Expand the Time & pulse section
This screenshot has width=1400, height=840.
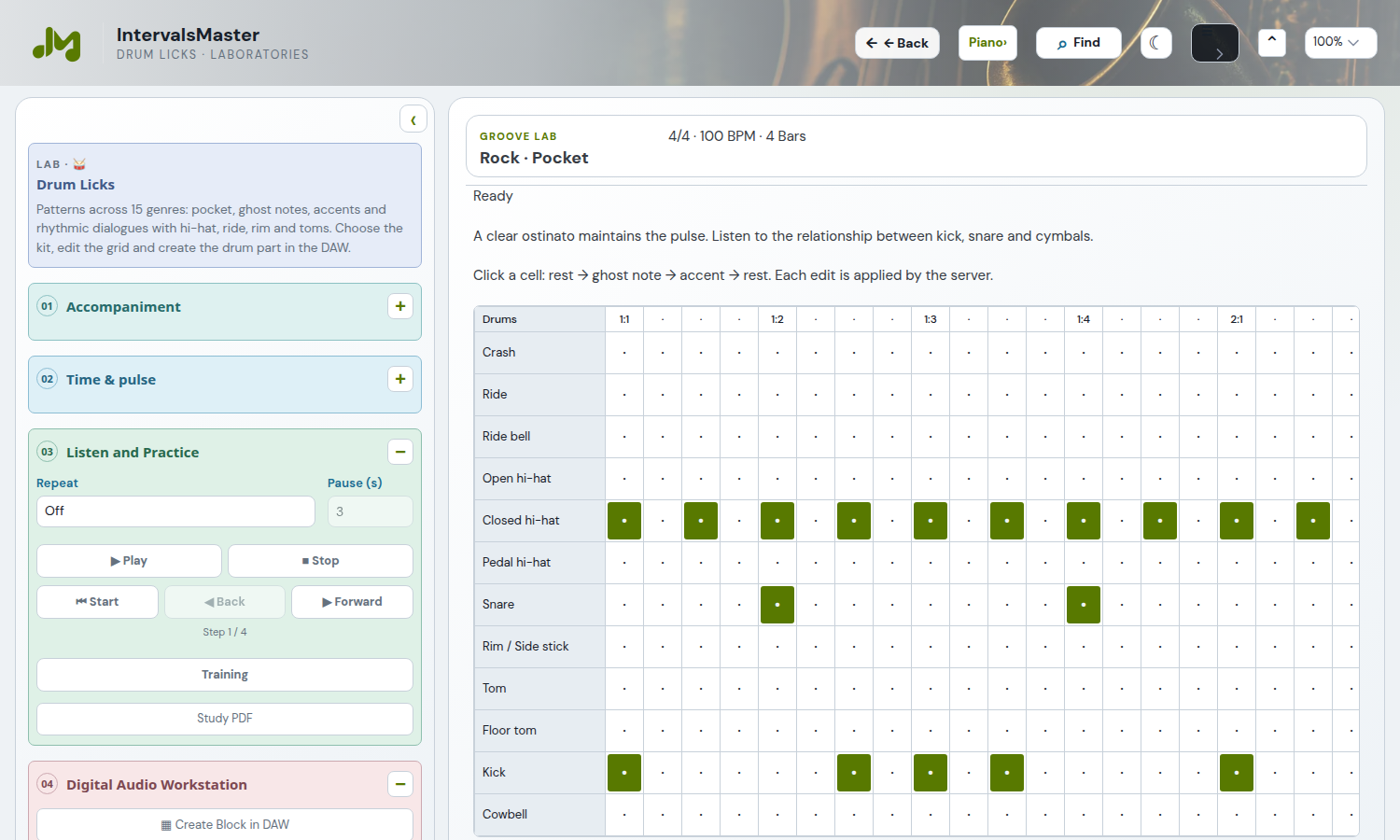400,379
